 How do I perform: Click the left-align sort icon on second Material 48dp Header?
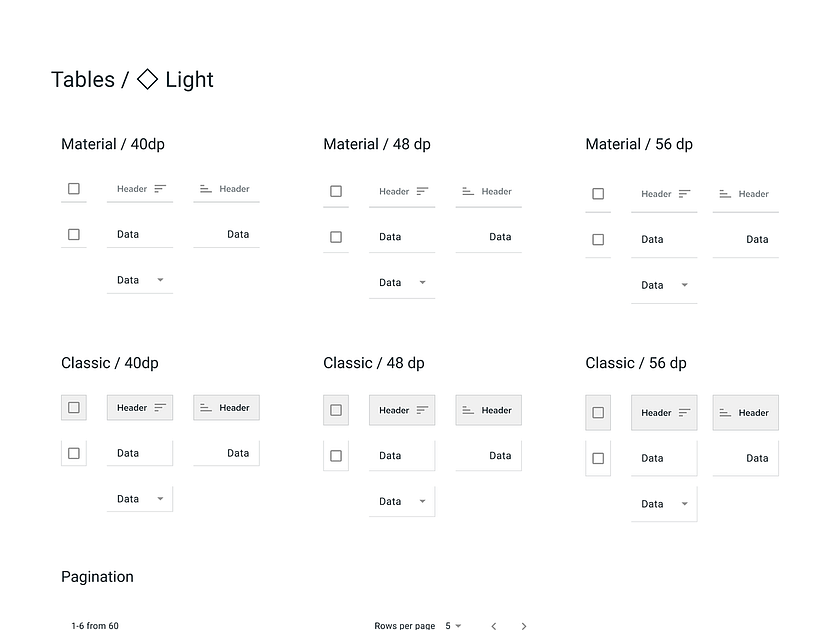click(468, 192)
